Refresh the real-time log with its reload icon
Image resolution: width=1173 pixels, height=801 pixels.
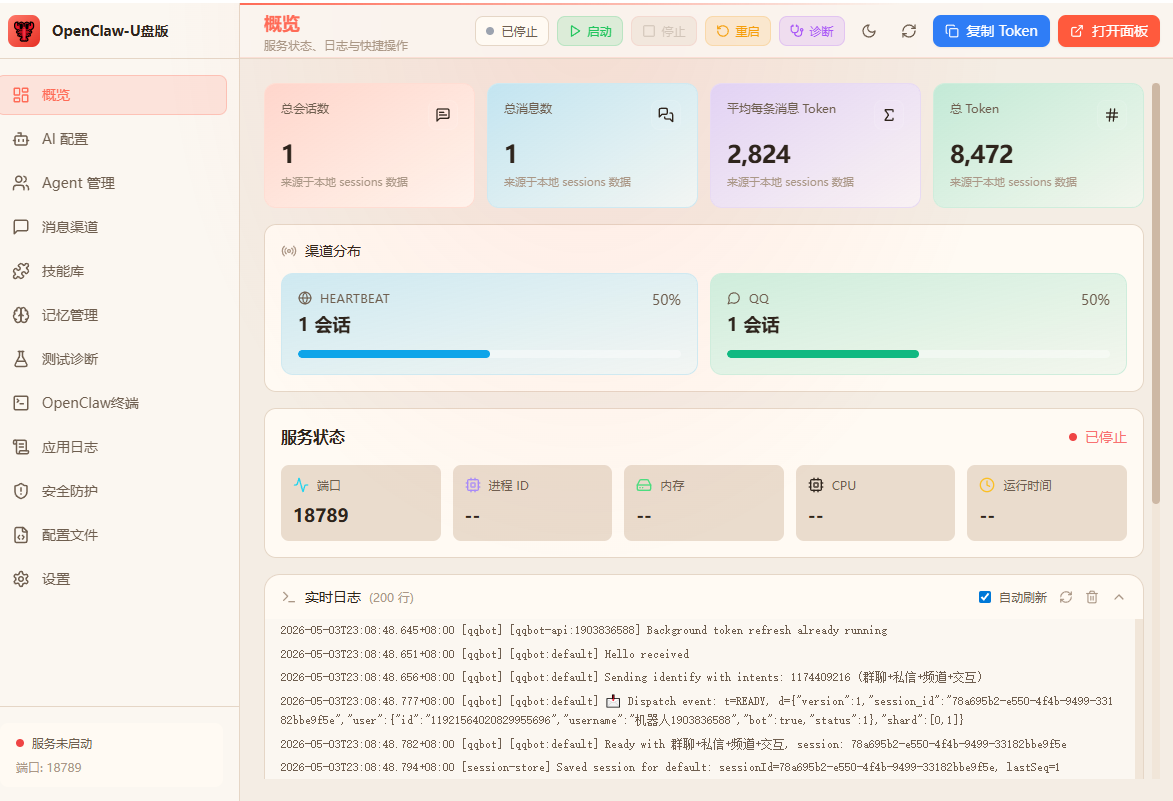pos(1066,598)
